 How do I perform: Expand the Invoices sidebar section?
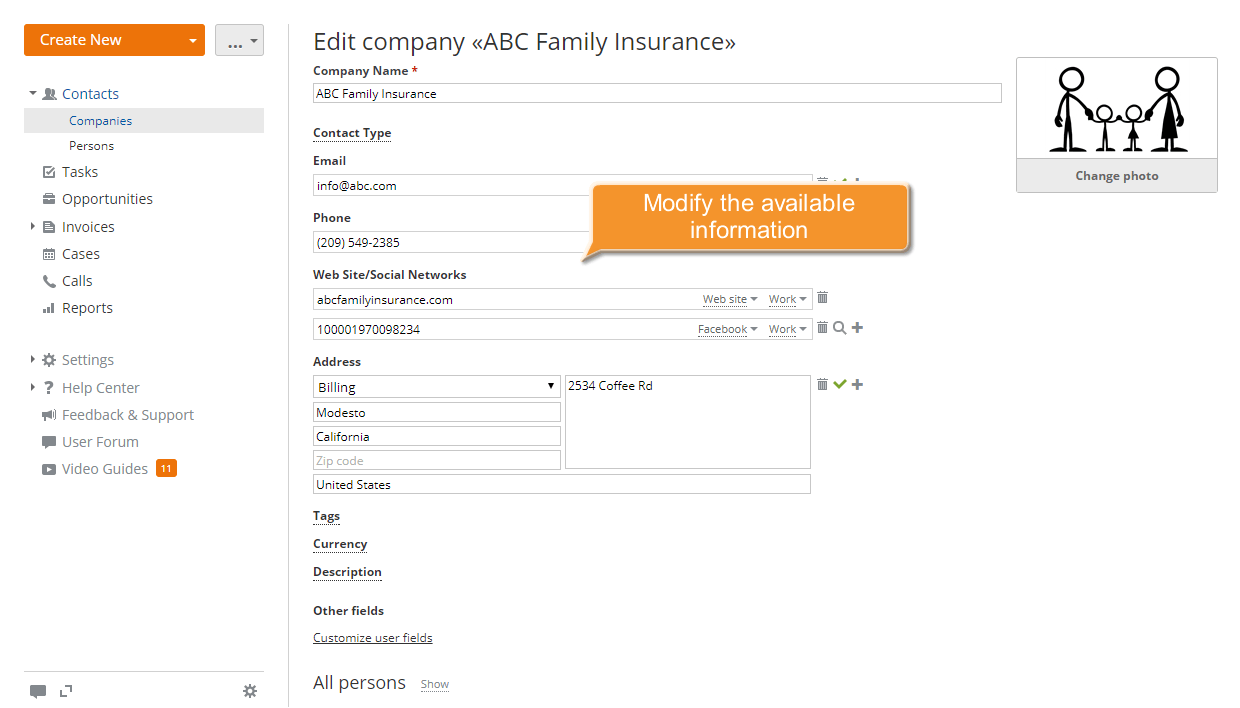32,227
